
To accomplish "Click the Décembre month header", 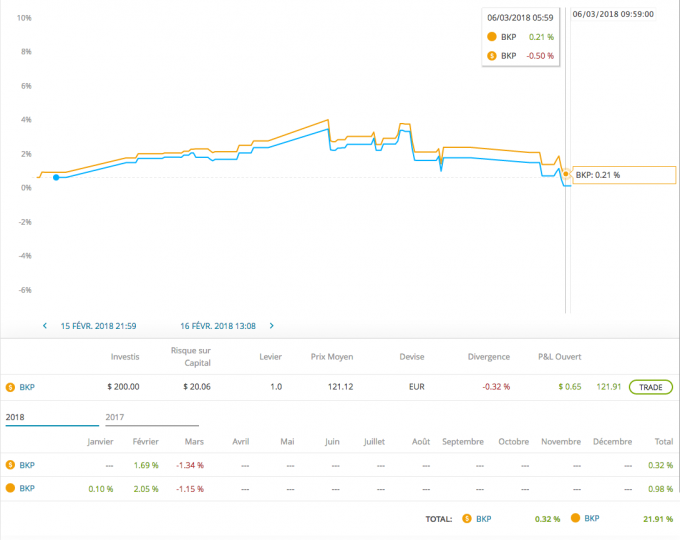I will pos(612,442).
